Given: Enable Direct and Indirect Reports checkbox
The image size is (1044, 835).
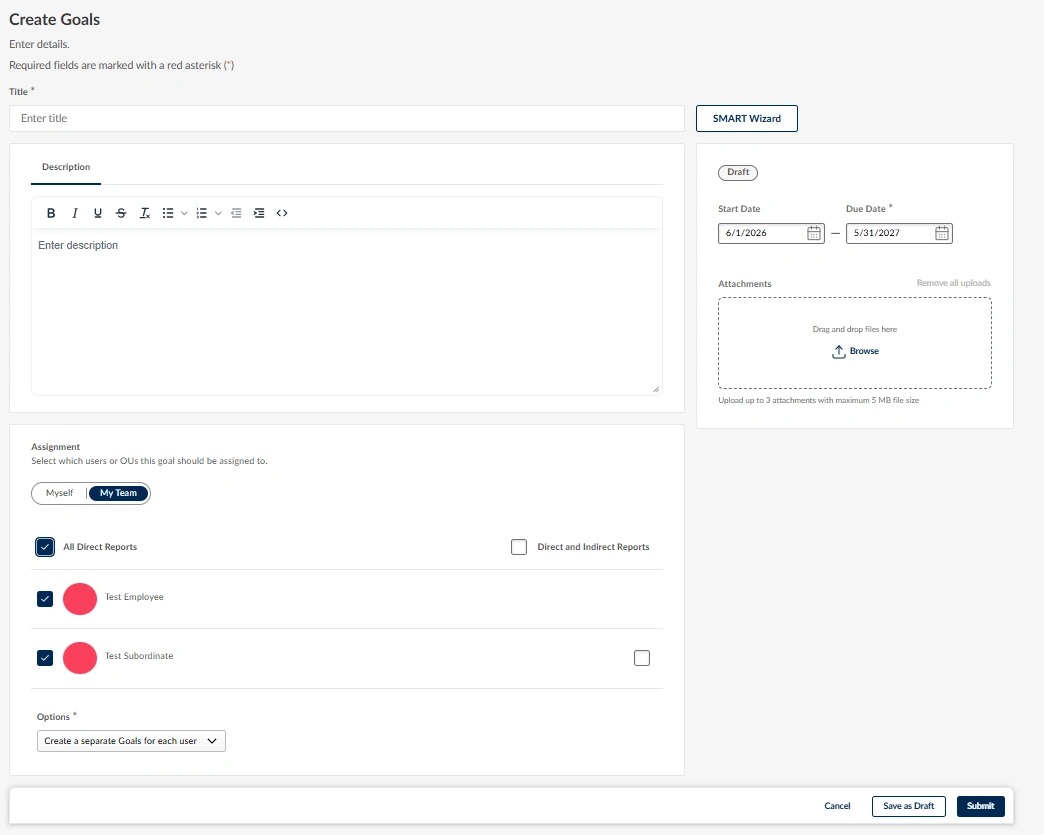Looking at the screenshot, I should click(x=519, y=547).
